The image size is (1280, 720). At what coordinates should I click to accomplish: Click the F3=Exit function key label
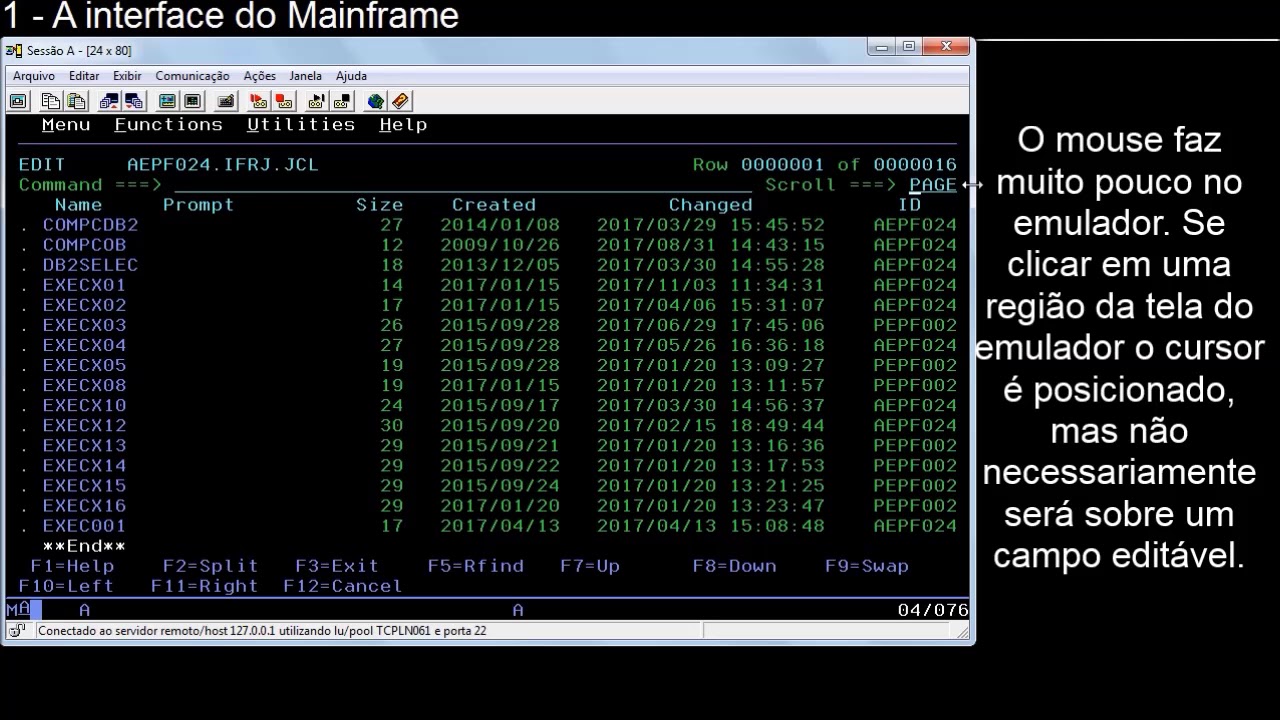coord(337,566)
